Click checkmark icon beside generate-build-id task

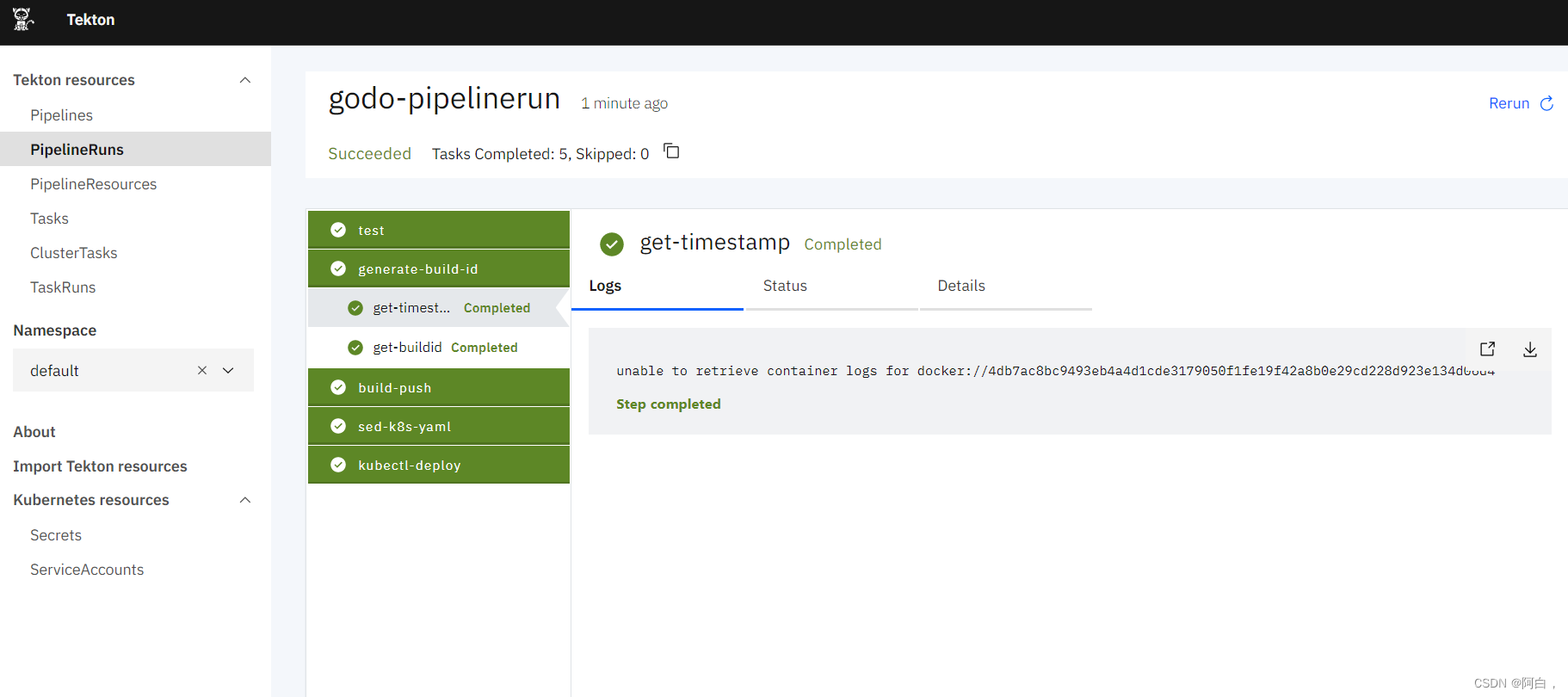tap(338, 268)
